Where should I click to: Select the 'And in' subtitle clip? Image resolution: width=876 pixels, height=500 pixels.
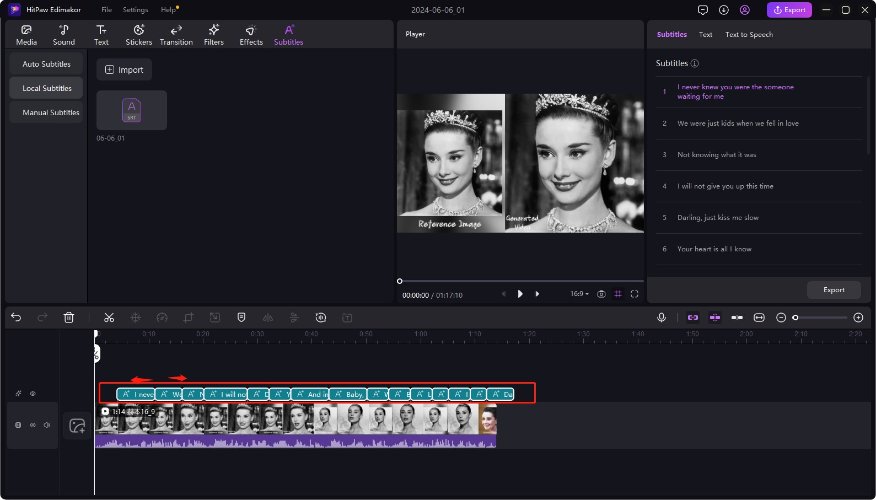[310, 394]
